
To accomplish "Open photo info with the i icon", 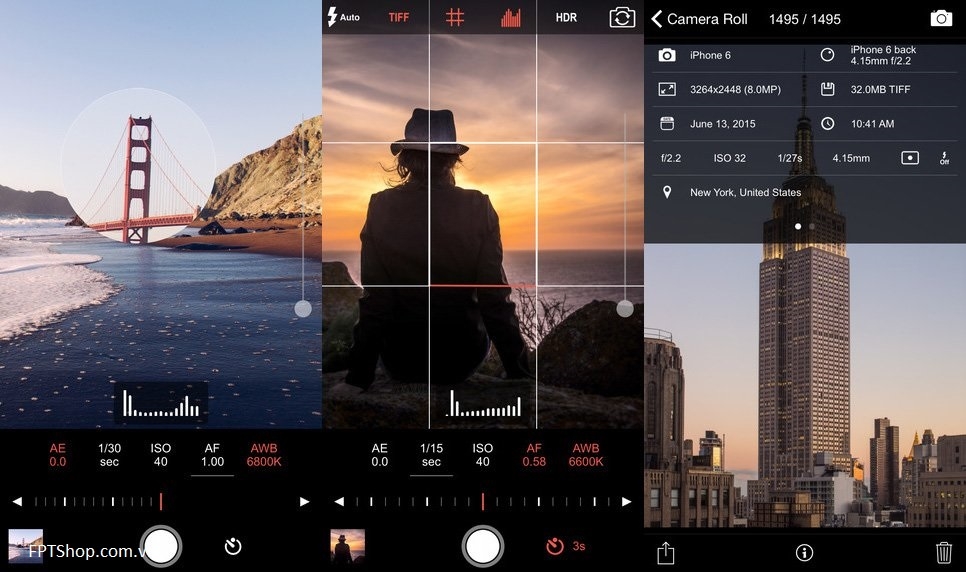I will click(x=804, y=552).
